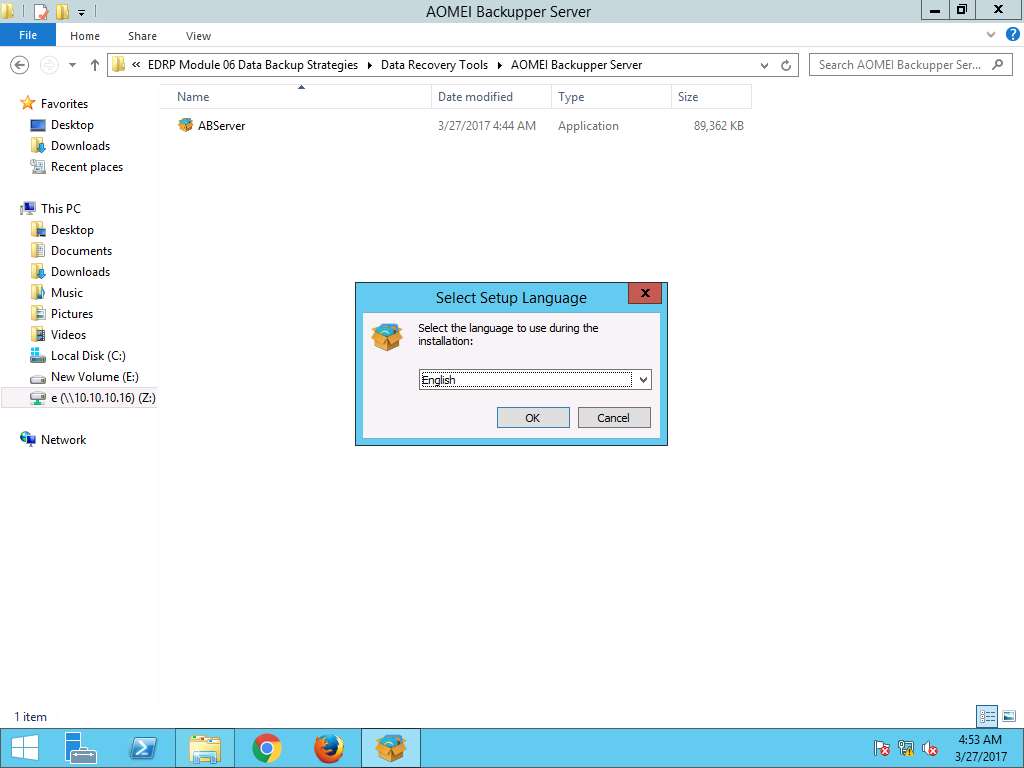The height and width of the screenshot is (768, 1024).
Task: Click AOMEI setup taskbar icon
Action: tap(391, 748)
